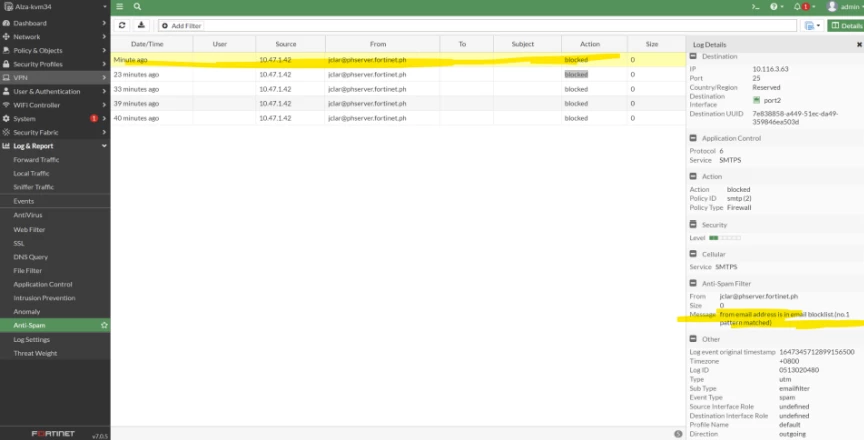864x440 pixels.
Task: Toggle the Details panel button
Action: coord(846,25)
